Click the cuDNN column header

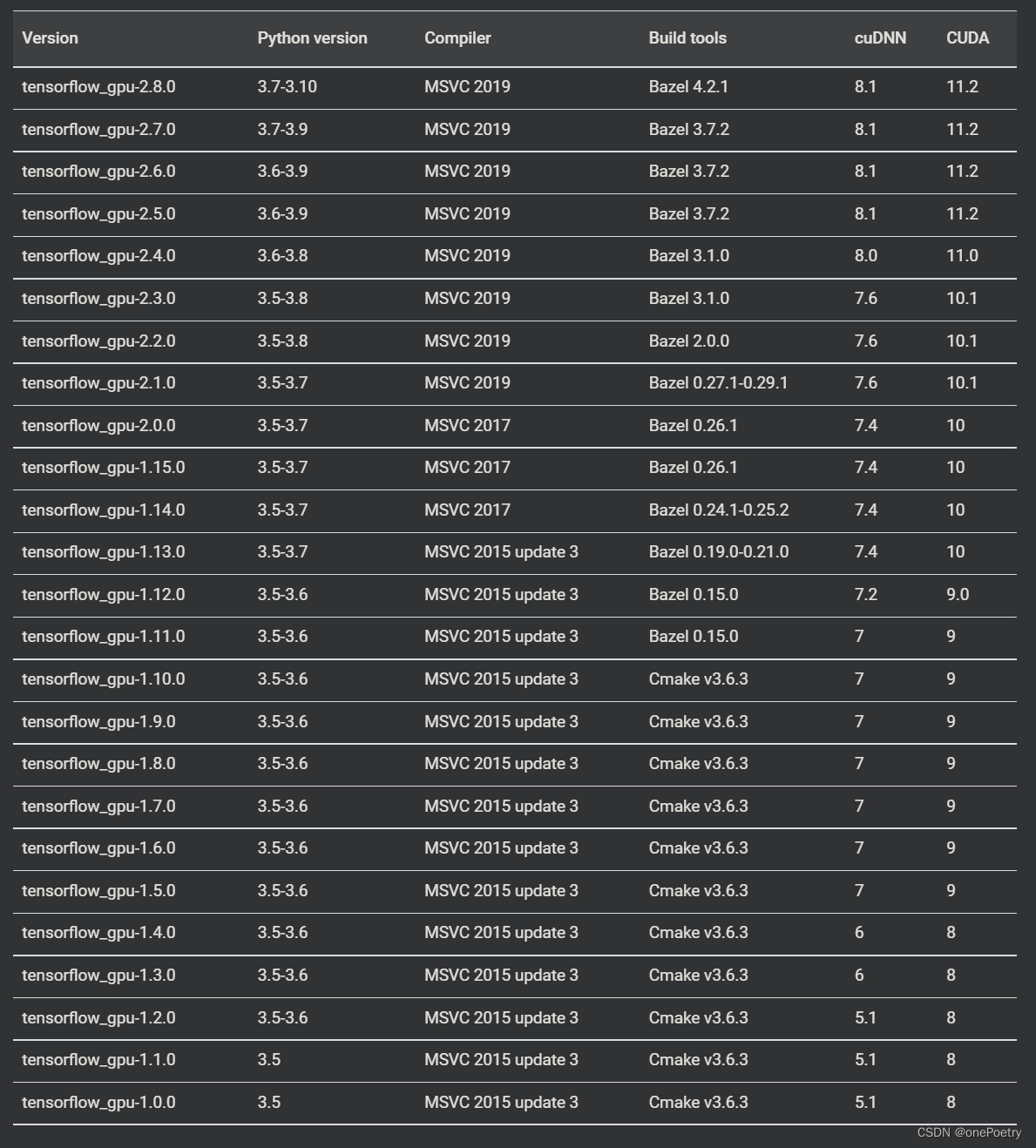(880, 38)
